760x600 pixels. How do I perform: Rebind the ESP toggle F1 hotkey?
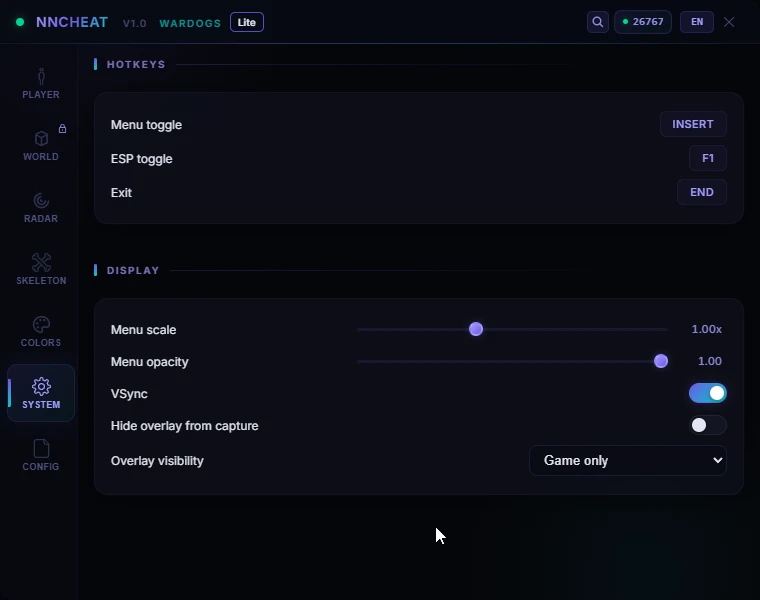point(708,158)
